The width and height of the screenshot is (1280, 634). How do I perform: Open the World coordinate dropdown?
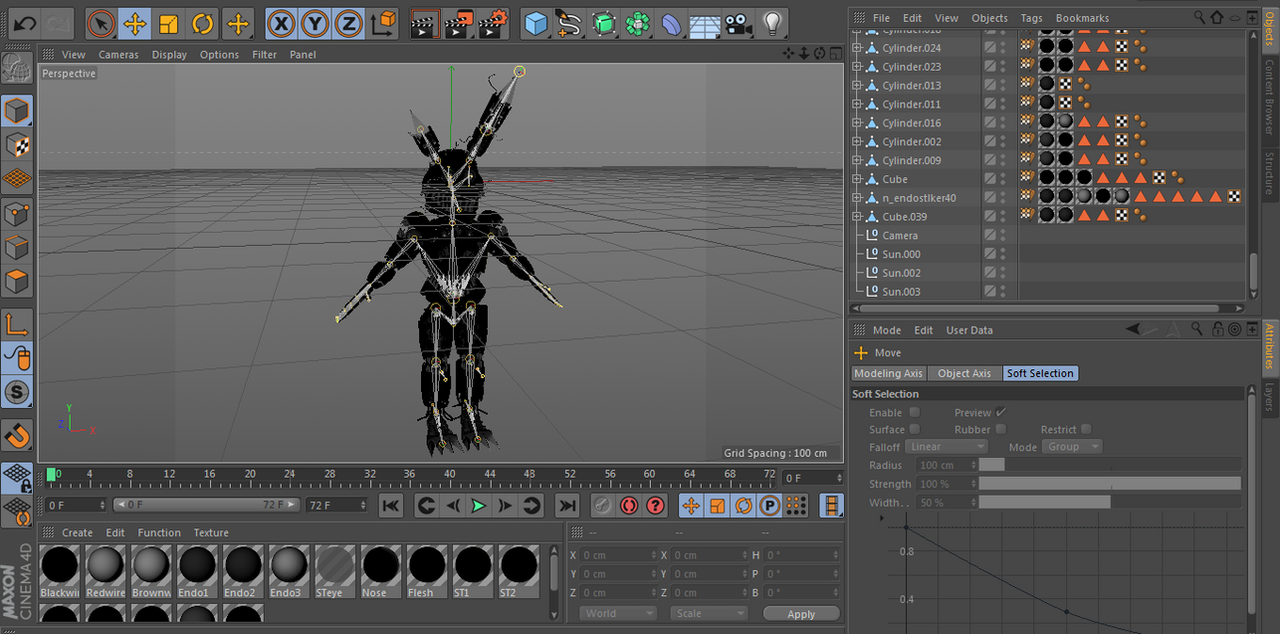coord(619,613)
